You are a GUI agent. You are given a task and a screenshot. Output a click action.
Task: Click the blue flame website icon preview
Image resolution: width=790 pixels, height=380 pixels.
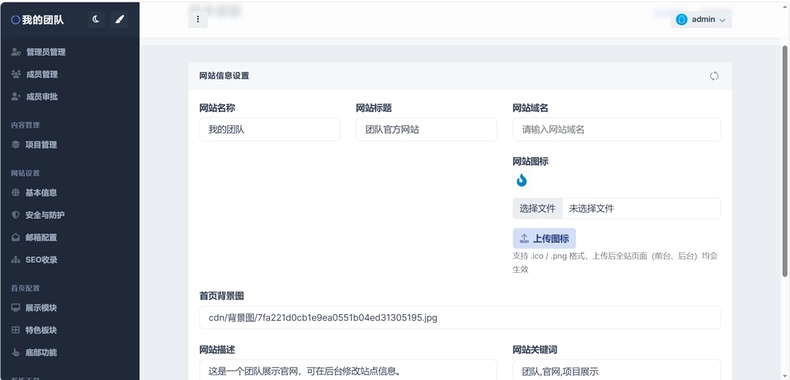pyautogui.click(x=521, y=180)
